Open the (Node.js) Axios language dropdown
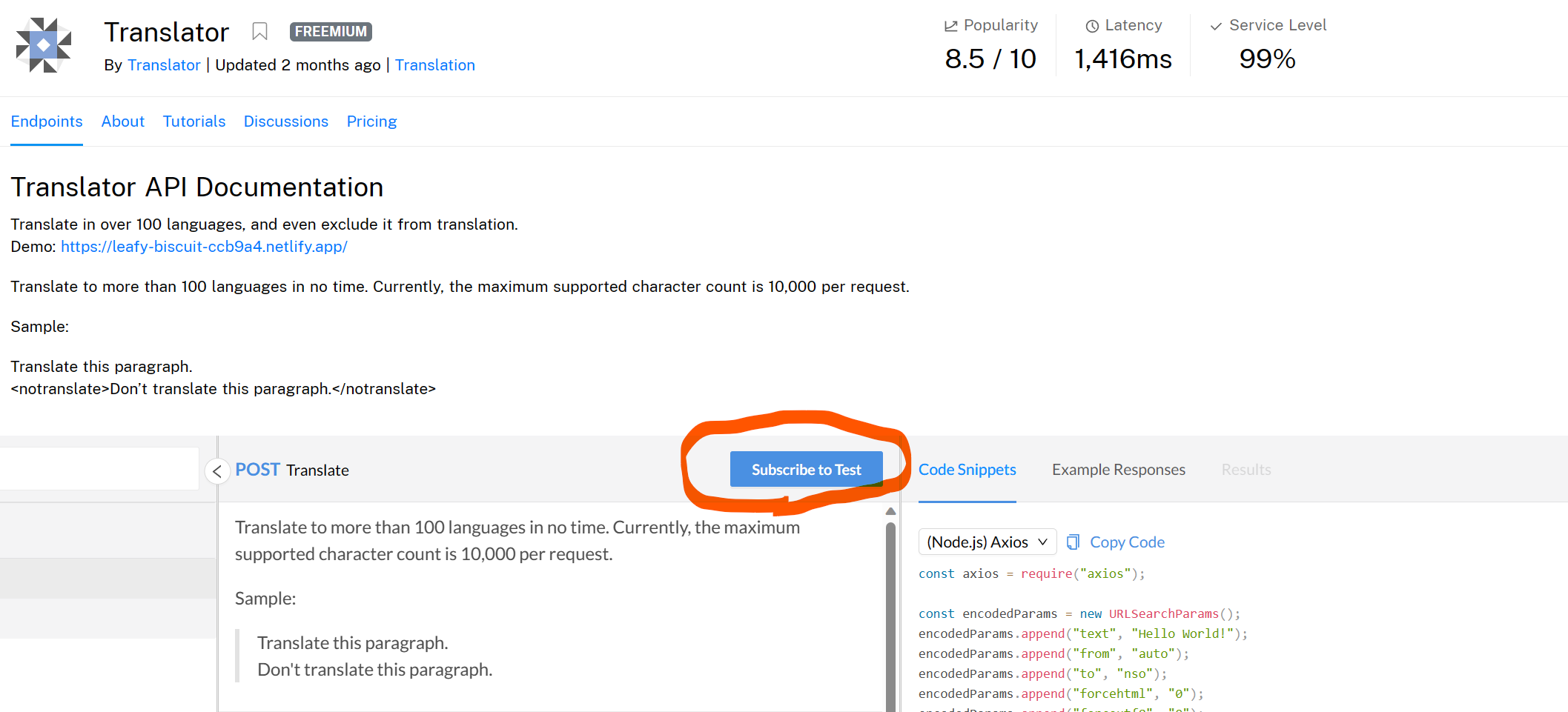 pos(988,542)
